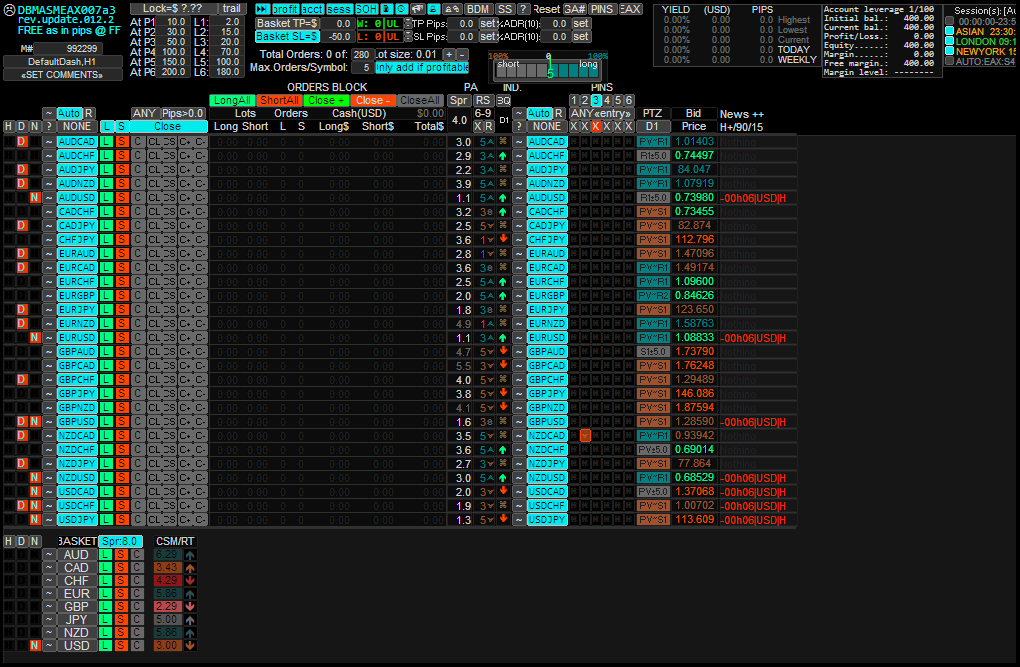Select PINS tab number 1
This screenshot has width=1020, height=667.
(574, 100)
